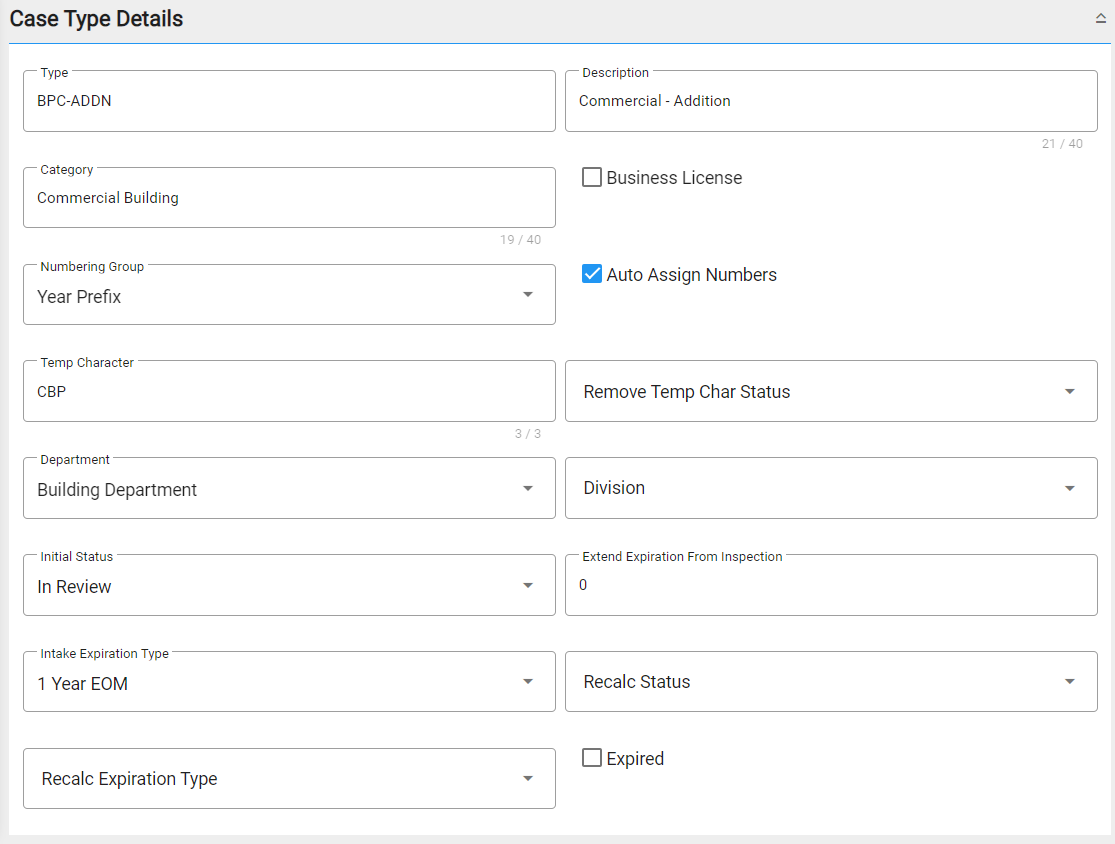
Task: Click the Category input field
Action: (x=289, y=197)
